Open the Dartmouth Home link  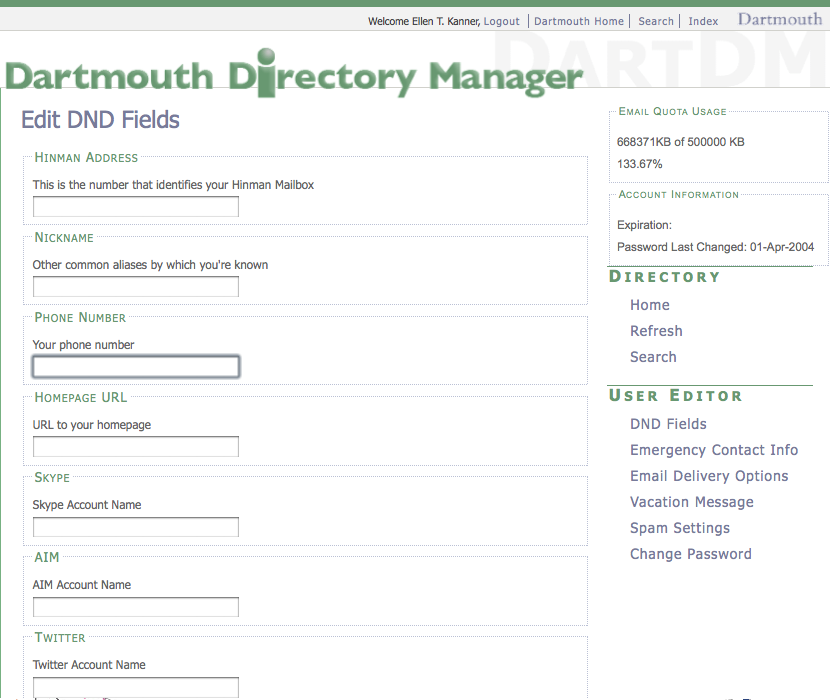tap(579, 21)
